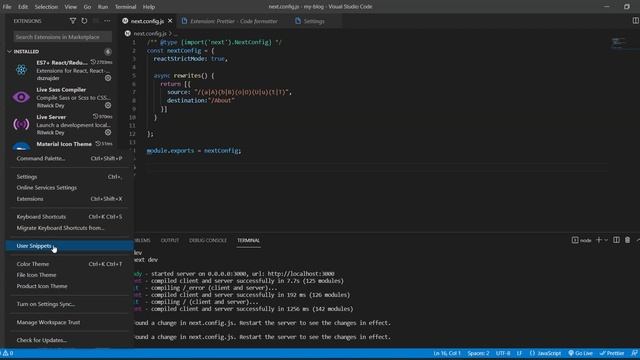The height and width of the screenshot is (360, 640).
Task: Open the manage gear for ES7+ React/Redux extension
Action: (x=108, y=78)
